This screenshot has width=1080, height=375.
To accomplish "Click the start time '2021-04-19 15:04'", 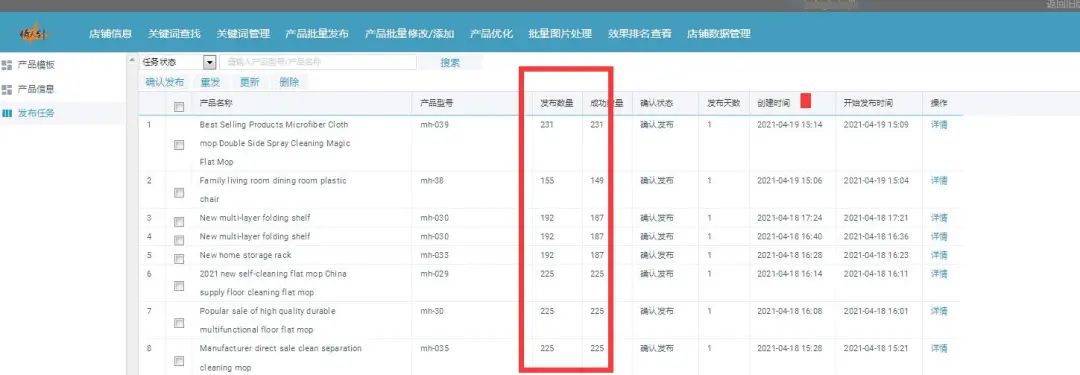I will click(875, 181).
